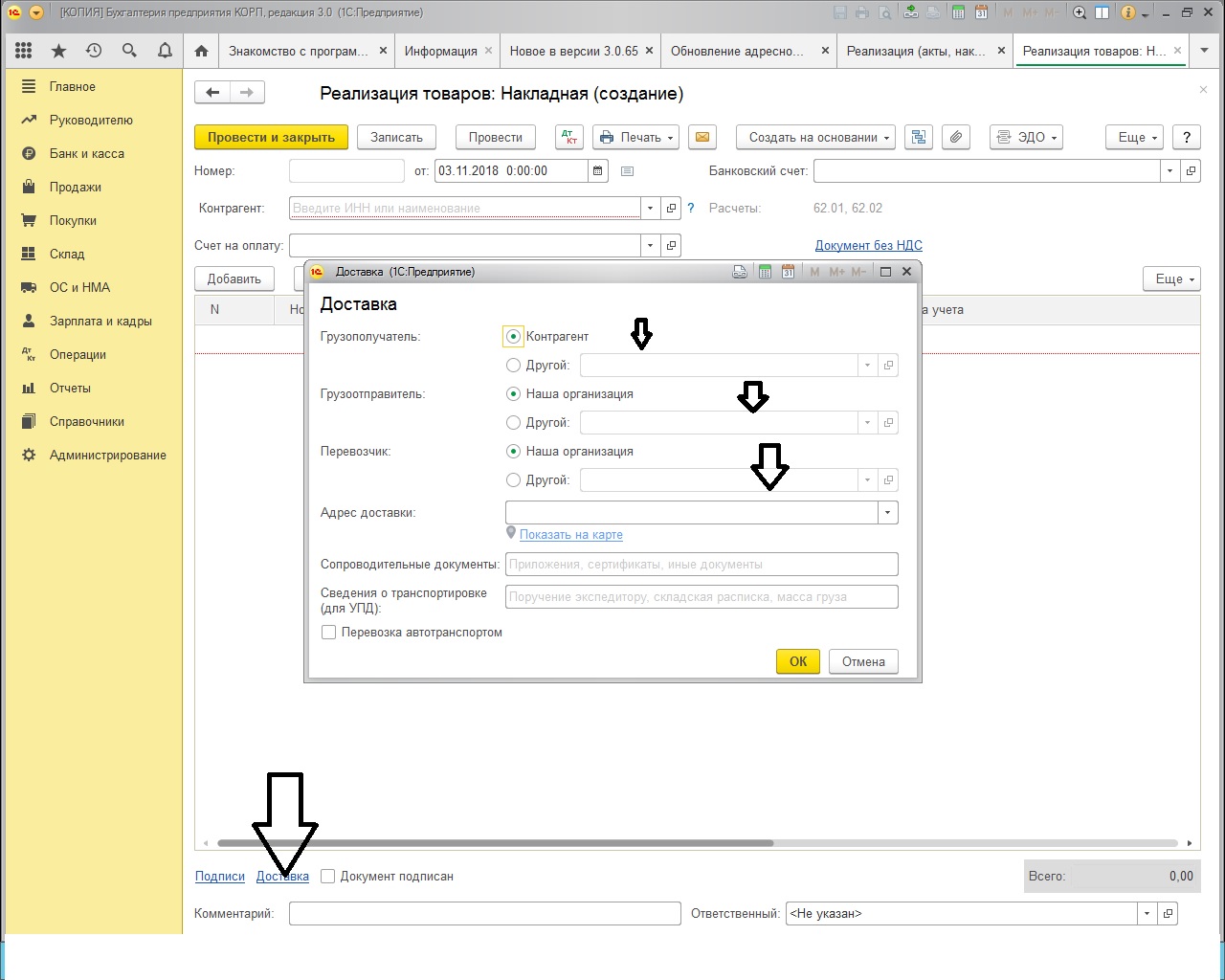
Task: Open the Банковский счет open-form icon
Action: [x=1192, y=171]
